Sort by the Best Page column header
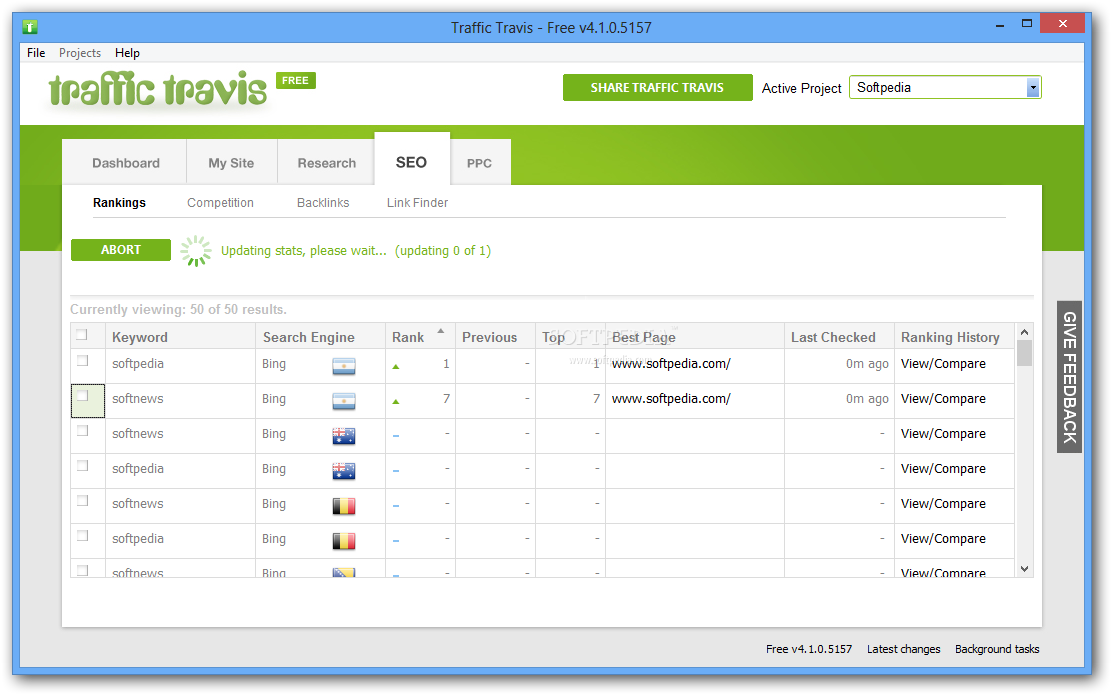Image resolution: width=1112 pixels, height=695 pixels. pos(695,337)
